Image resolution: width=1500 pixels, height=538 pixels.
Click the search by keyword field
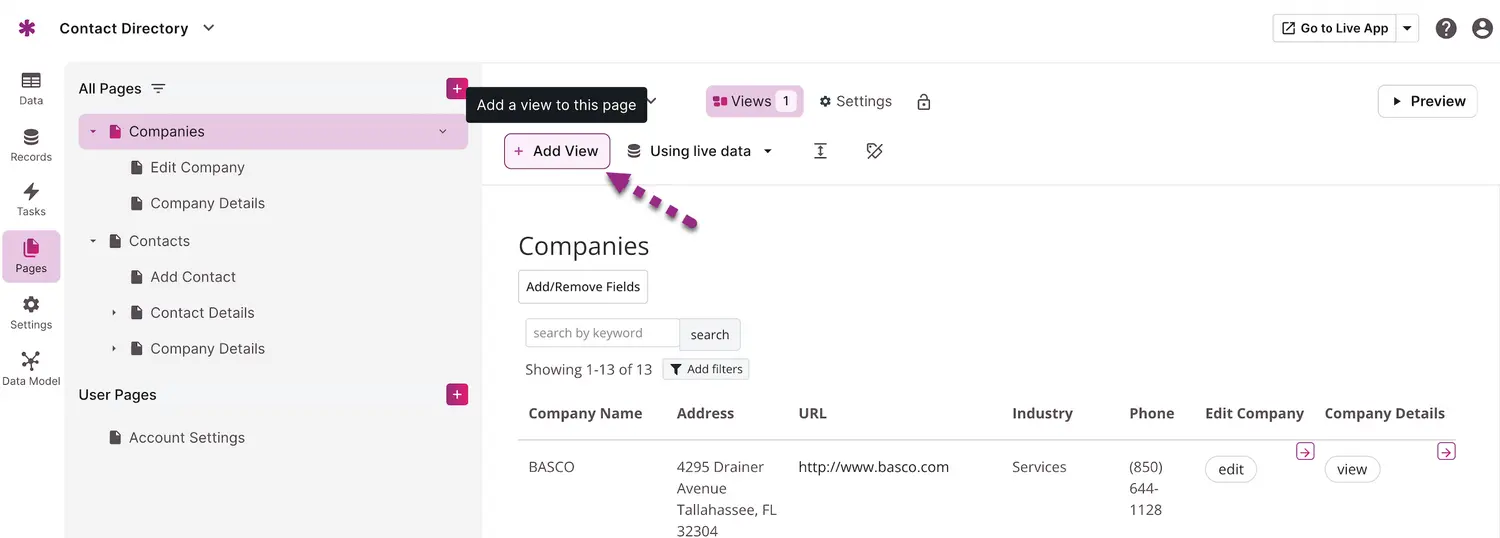click(602, 333)
